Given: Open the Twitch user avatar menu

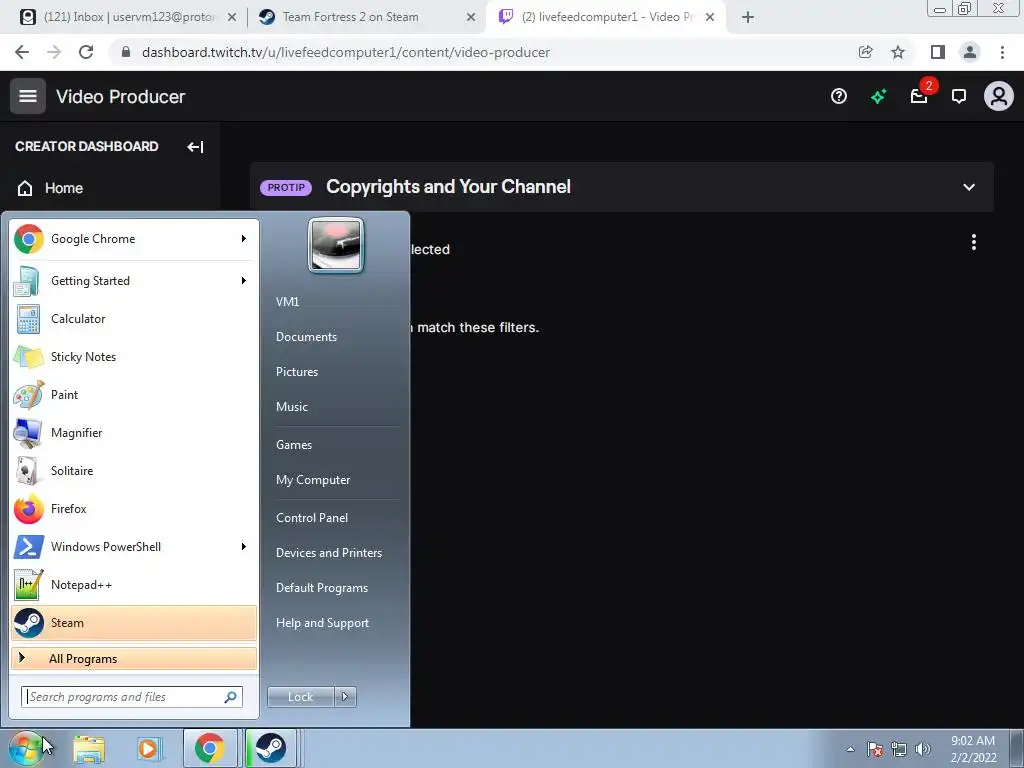Looking at the screenshot, I should 999,97.
